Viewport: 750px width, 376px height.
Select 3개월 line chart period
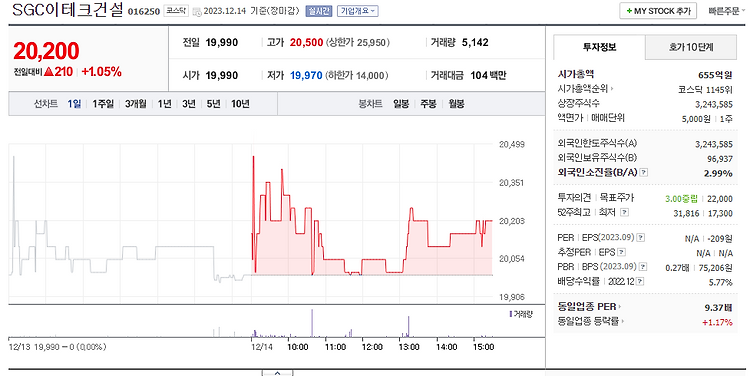(x=136, y=104)
